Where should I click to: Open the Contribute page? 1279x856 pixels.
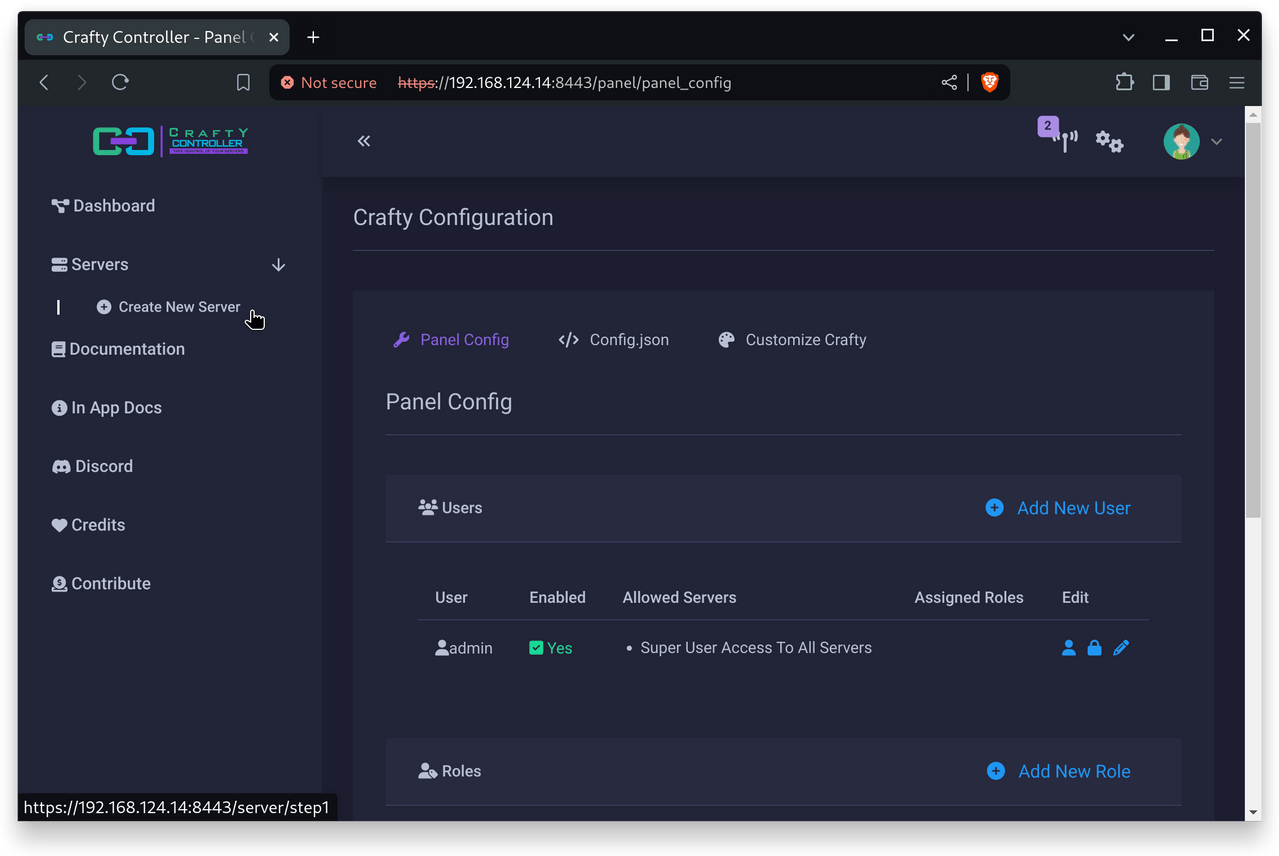pyautogui.click(x=101, y=584)
